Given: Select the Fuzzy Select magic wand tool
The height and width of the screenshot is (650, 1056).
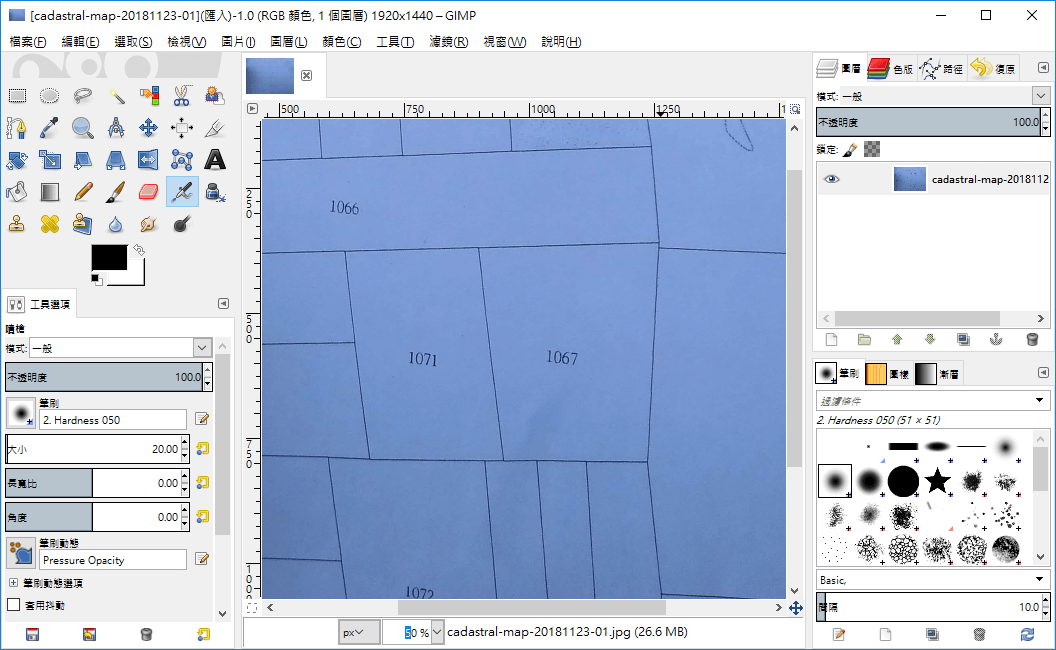Looking at the screenshot, I should pyautogui.click(x=118, y=97).
